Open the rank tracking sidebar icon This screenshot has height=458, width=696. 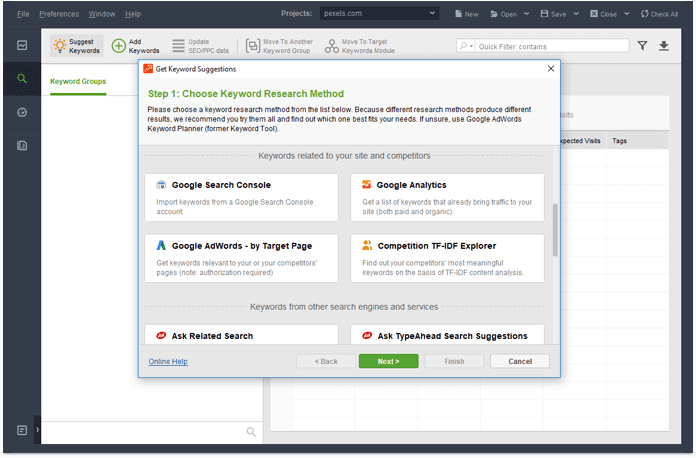pos(22,45)
